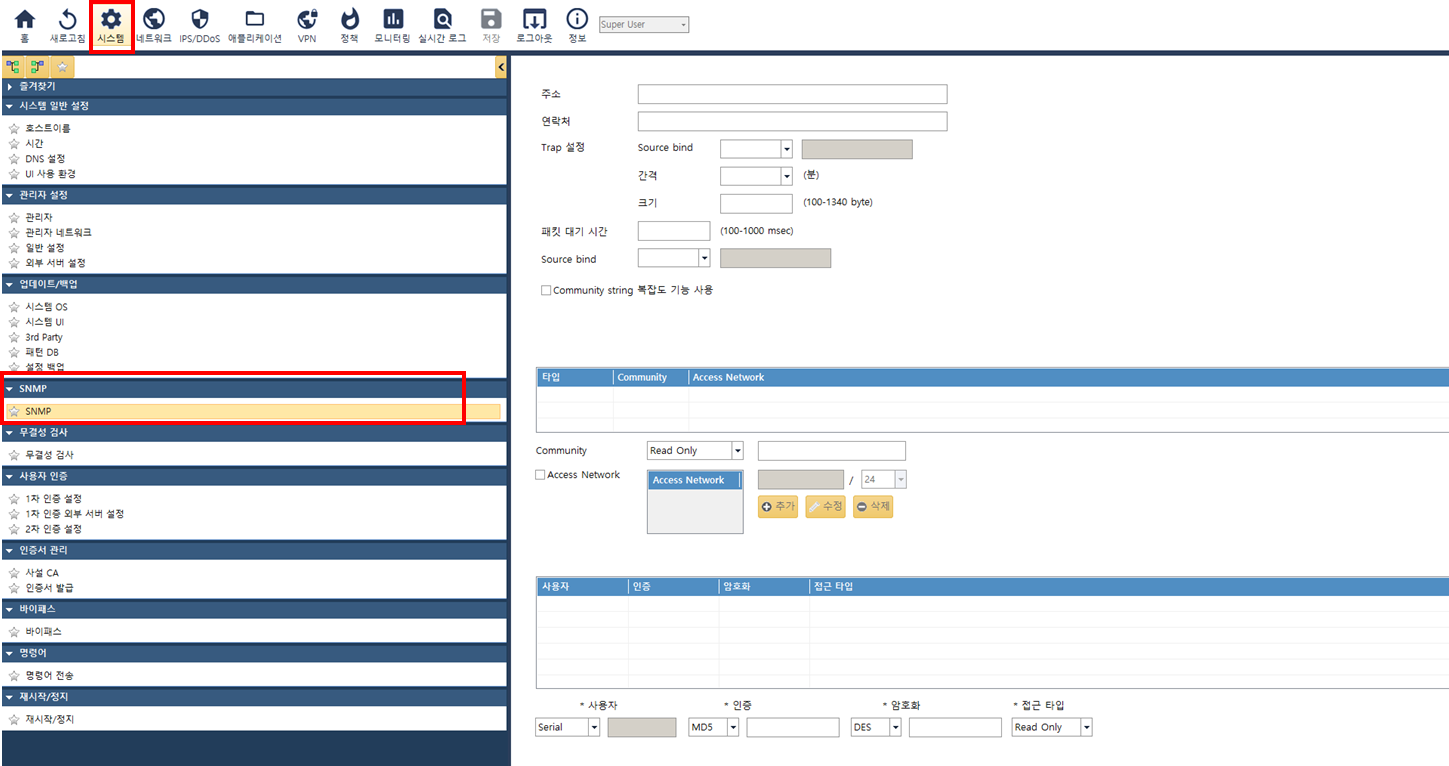
Task: Open the 네트워크 globe icon
Action: pos(154,19)
